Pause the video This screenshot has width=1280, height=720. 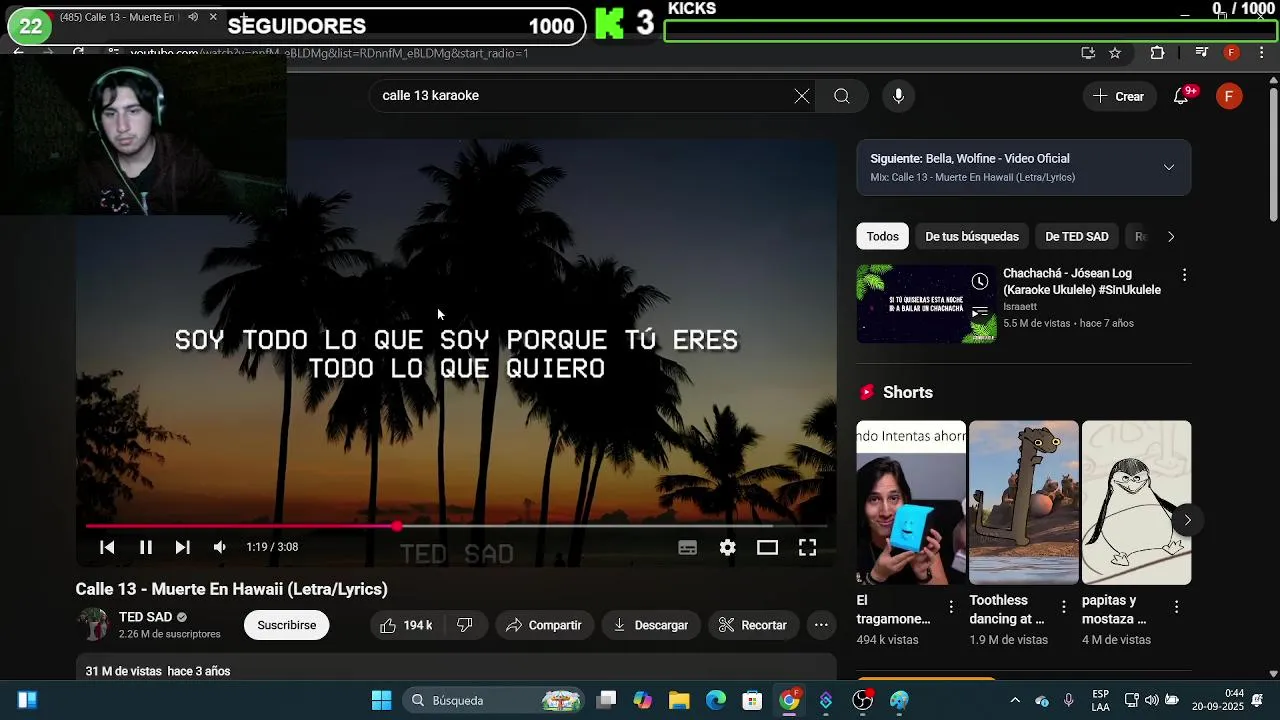(x=145, y=547)
